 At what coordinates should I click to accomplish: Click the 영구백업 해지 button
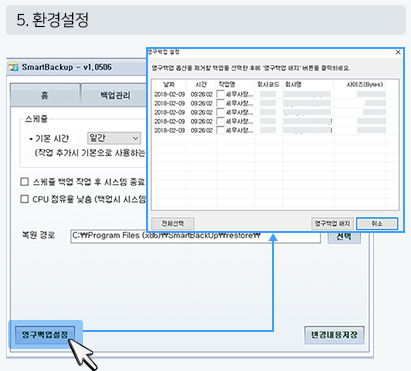[332, 223]
